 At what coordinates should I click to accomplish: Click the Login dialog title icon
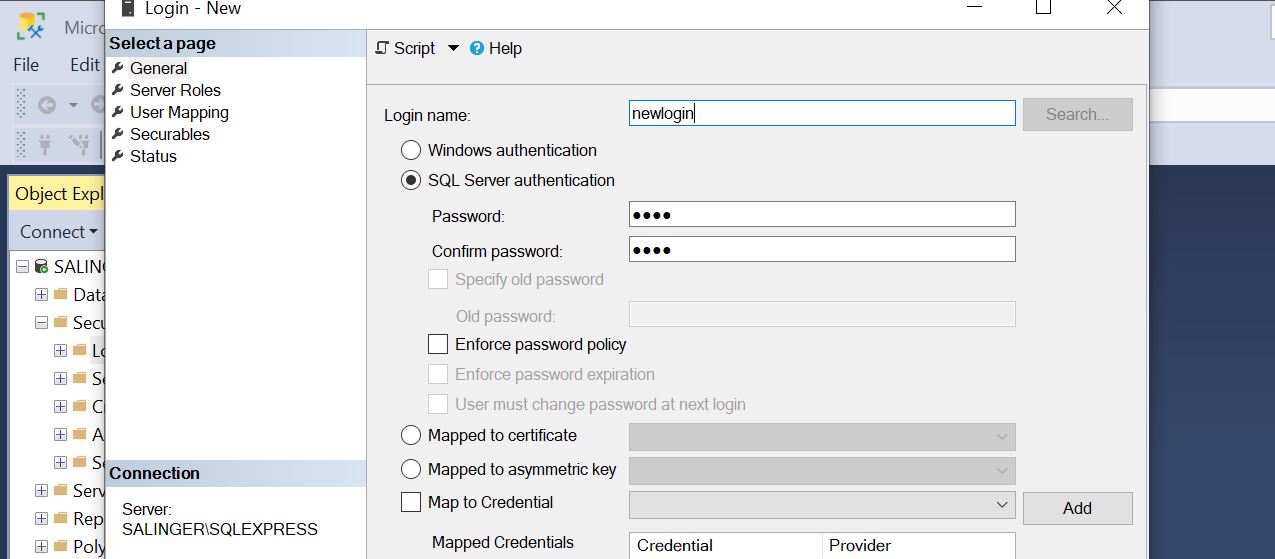tap(126, 8)
